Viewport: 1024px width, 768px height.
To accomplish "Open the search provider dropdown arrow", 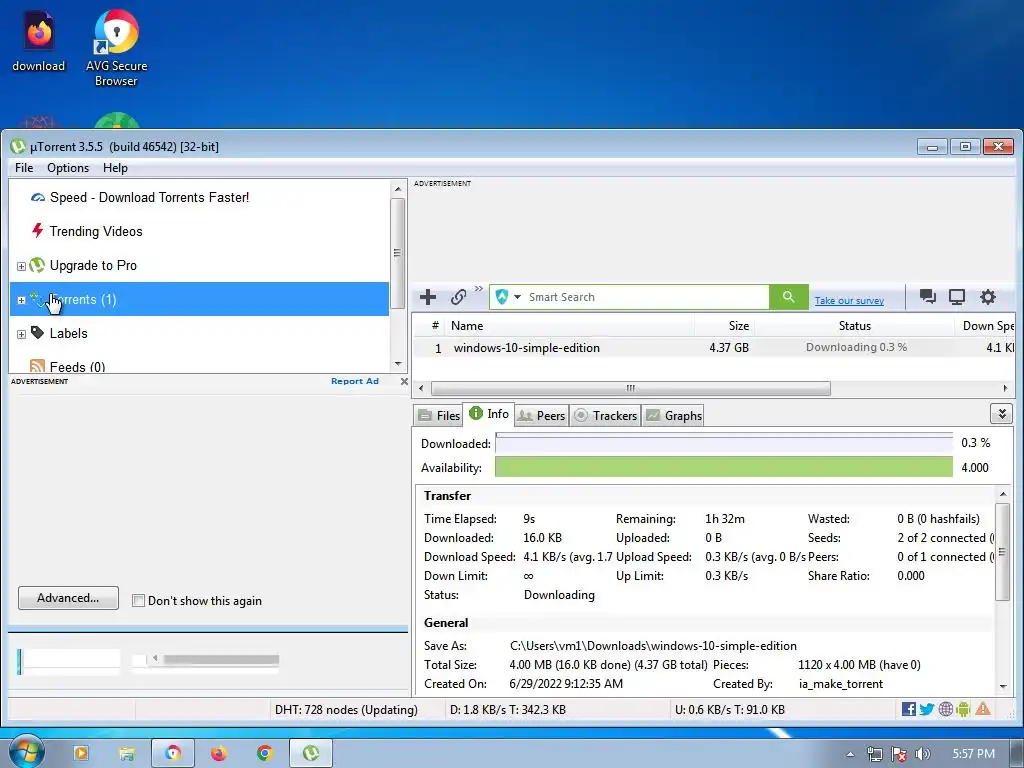I will click(517, 297).
